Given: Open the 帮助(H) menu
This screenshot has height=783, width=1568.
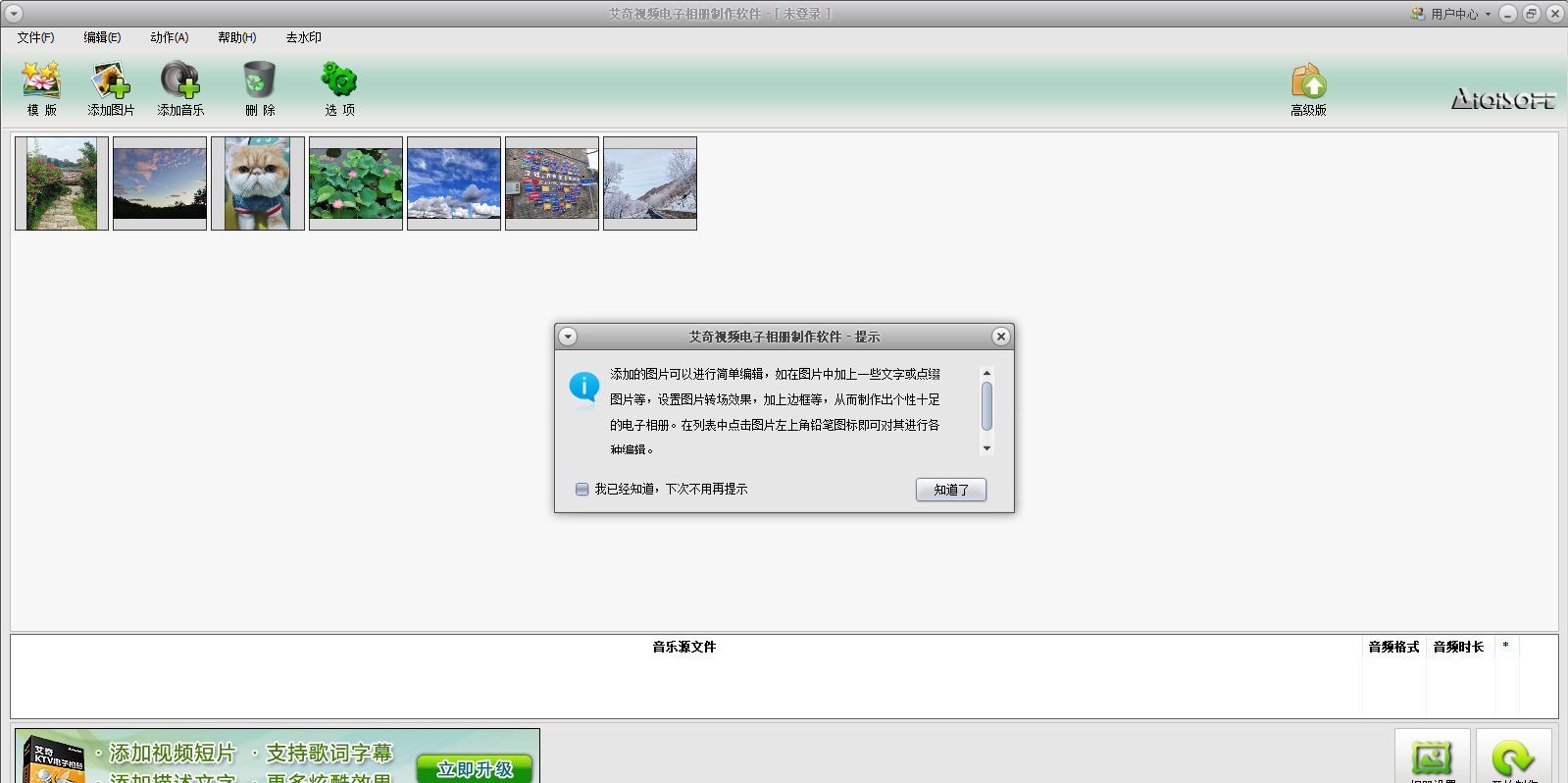Looking at the screenshot, I should click(x=236, y=37).
